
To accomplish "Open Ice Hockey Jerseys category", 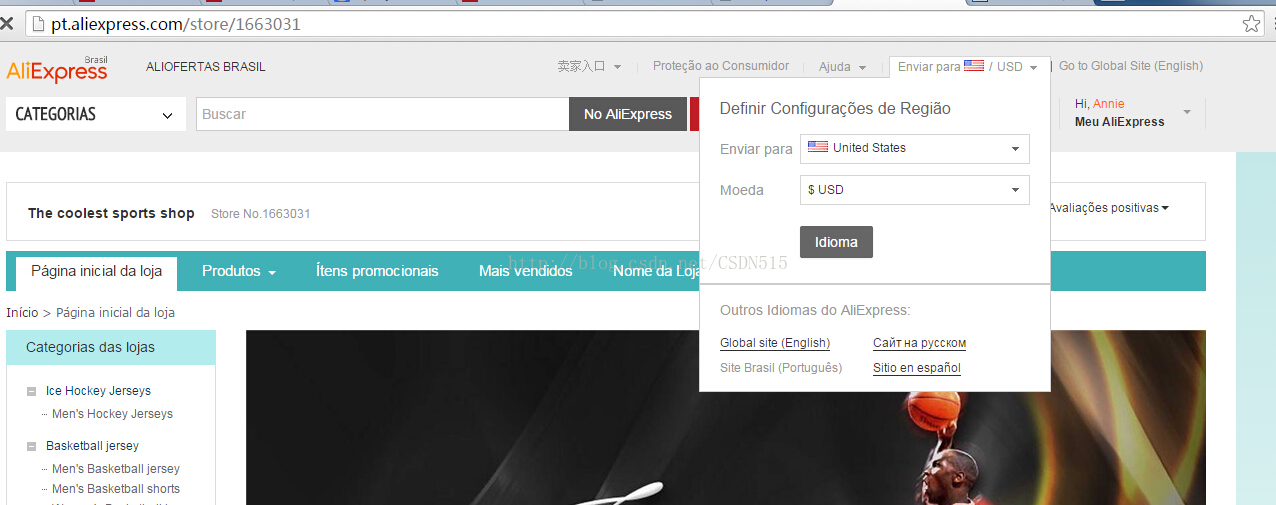I will click(98, 391).
